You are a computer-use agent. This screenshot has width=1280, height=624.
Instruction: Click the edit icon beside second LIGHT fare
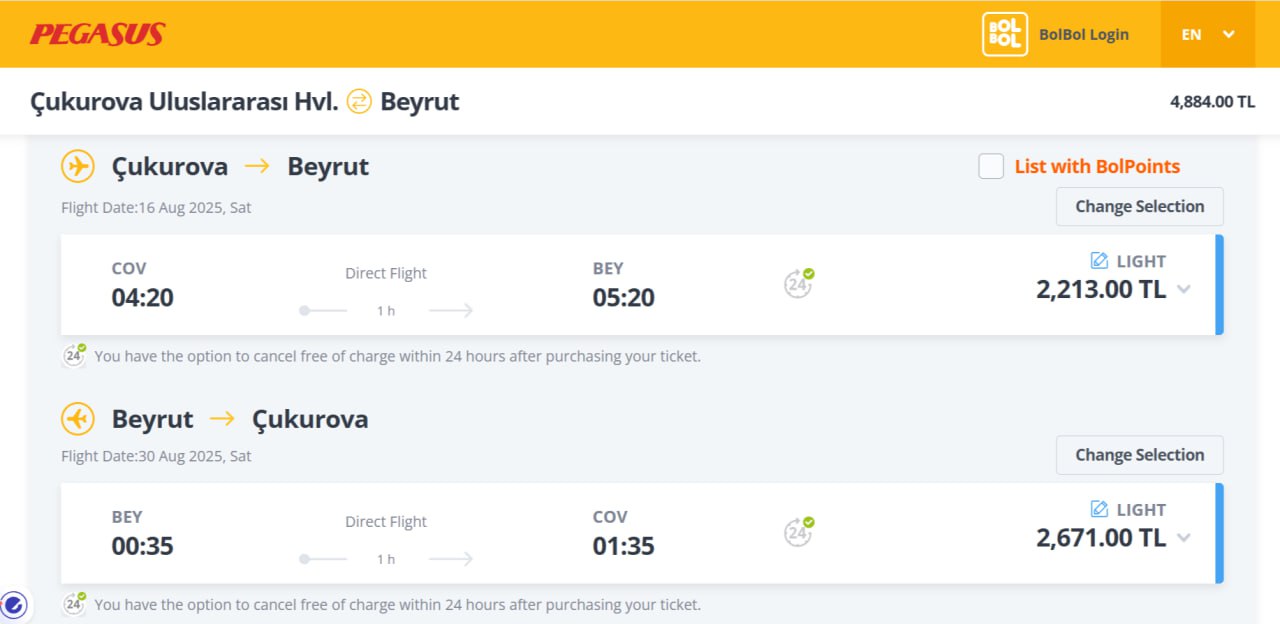click(1099, 509)
